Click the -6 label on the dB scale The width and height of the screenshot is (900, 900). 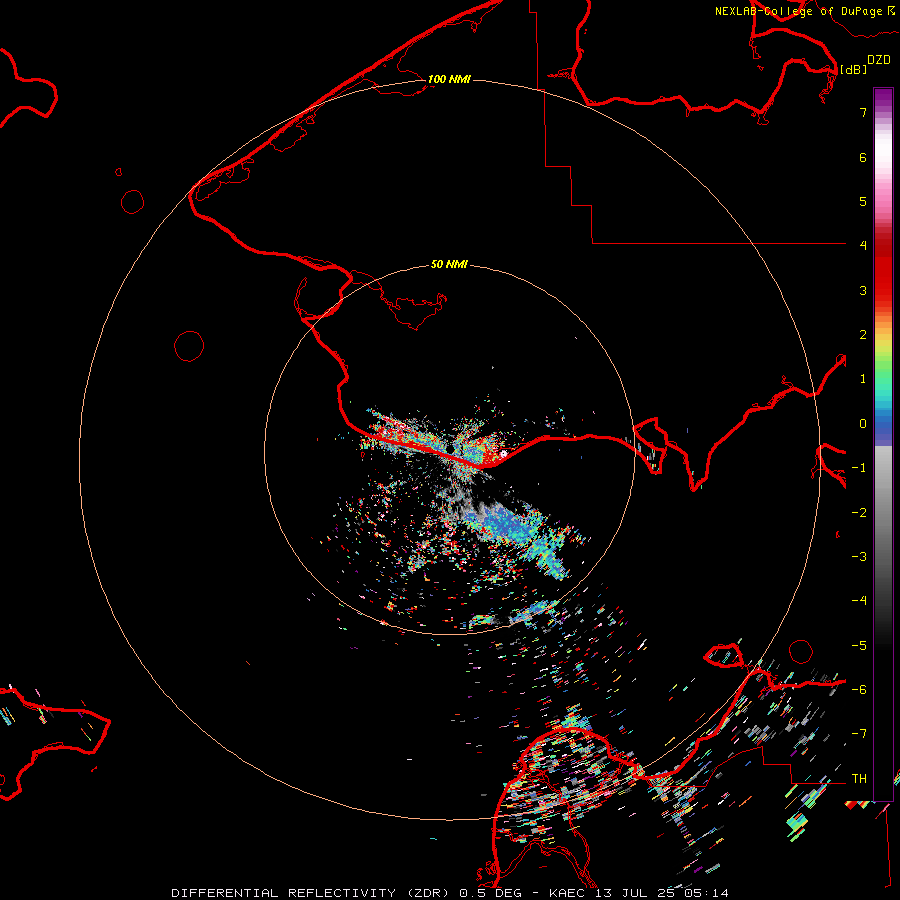click(x=859, y=690)
